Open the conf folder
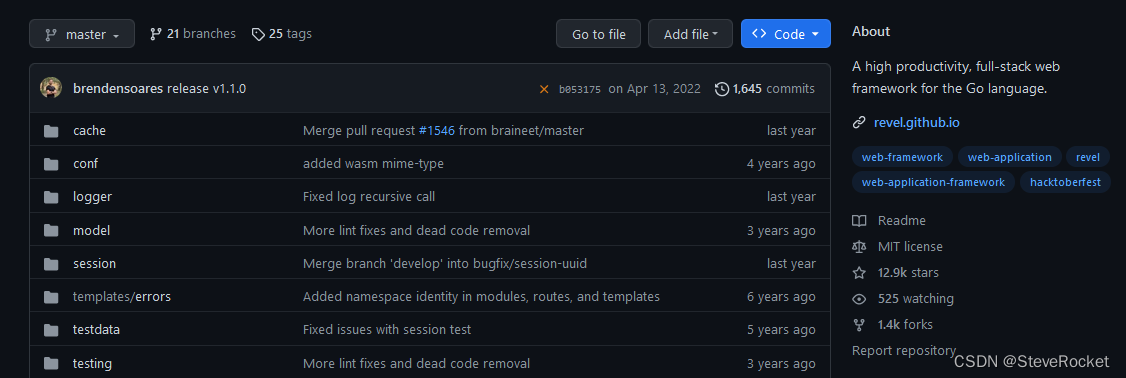The image size is (1126, 378). 85,164
